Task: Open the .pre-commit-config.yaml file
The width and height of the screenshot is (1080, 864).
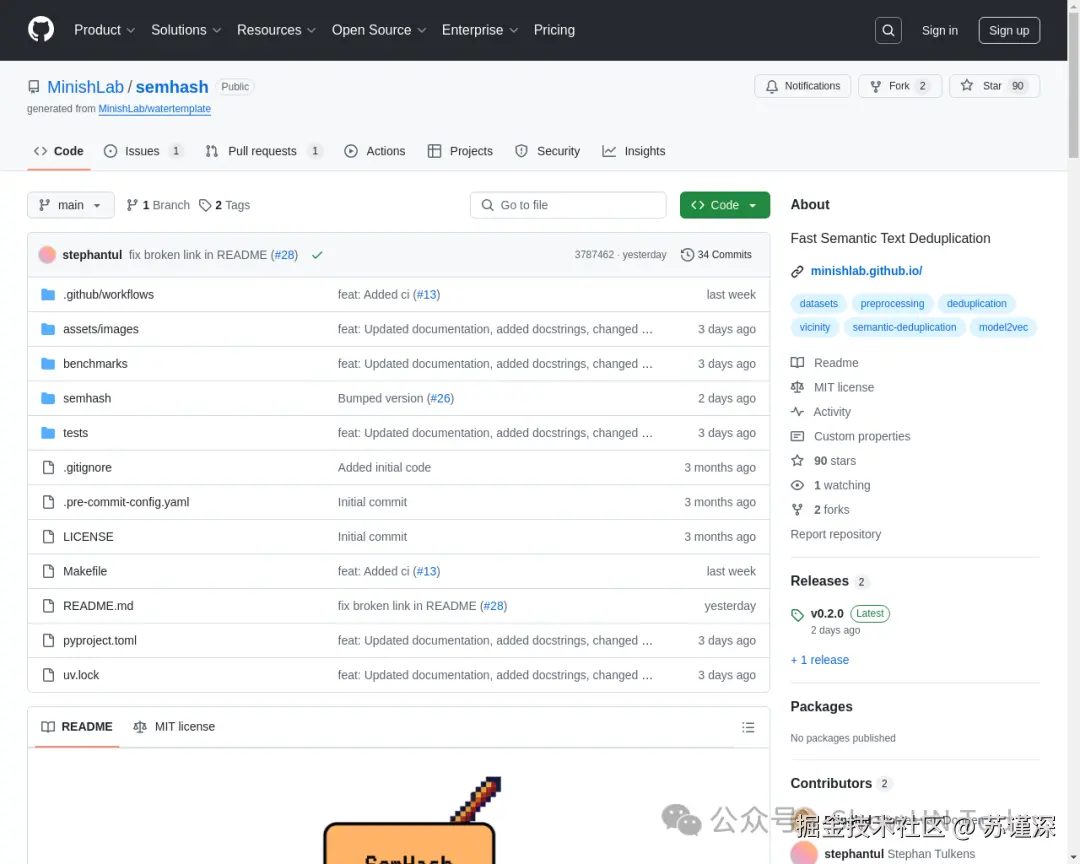Action: tap(126, 502)
